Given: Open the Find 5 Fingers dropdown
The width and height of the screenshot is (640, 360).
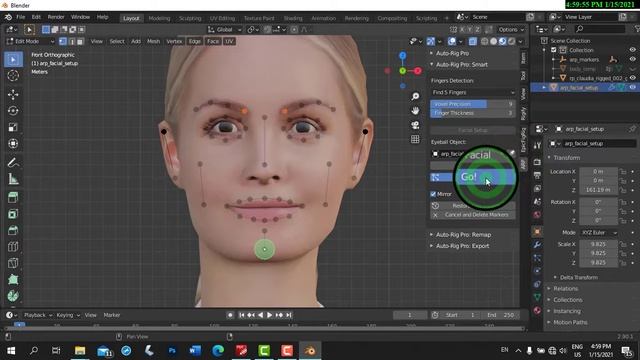Looking at the screenshot, I should [x=473, y=92].
